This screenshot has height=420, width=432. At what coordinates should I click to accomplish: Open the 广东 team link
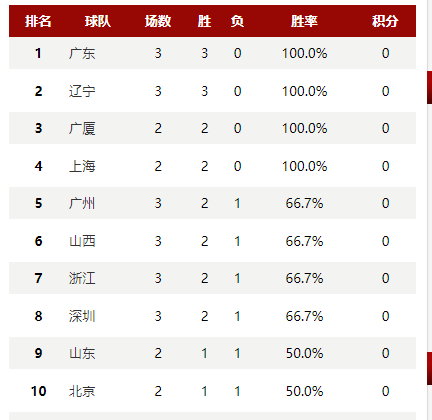[82, 53]
